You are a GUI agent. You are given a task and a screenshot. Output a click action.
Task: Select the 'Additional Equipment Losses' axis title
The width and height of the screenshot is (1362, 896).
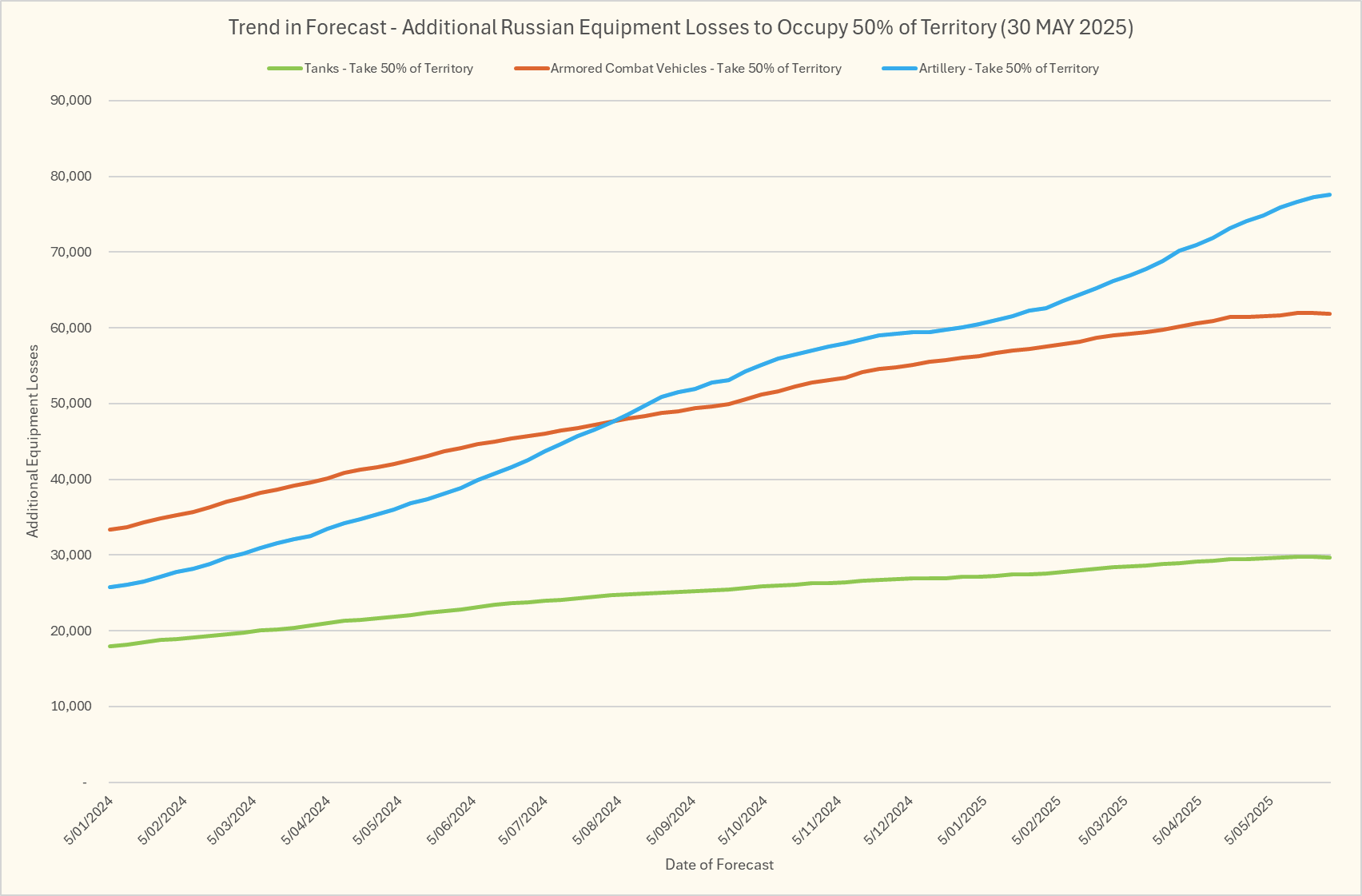[x=33, y=440]
